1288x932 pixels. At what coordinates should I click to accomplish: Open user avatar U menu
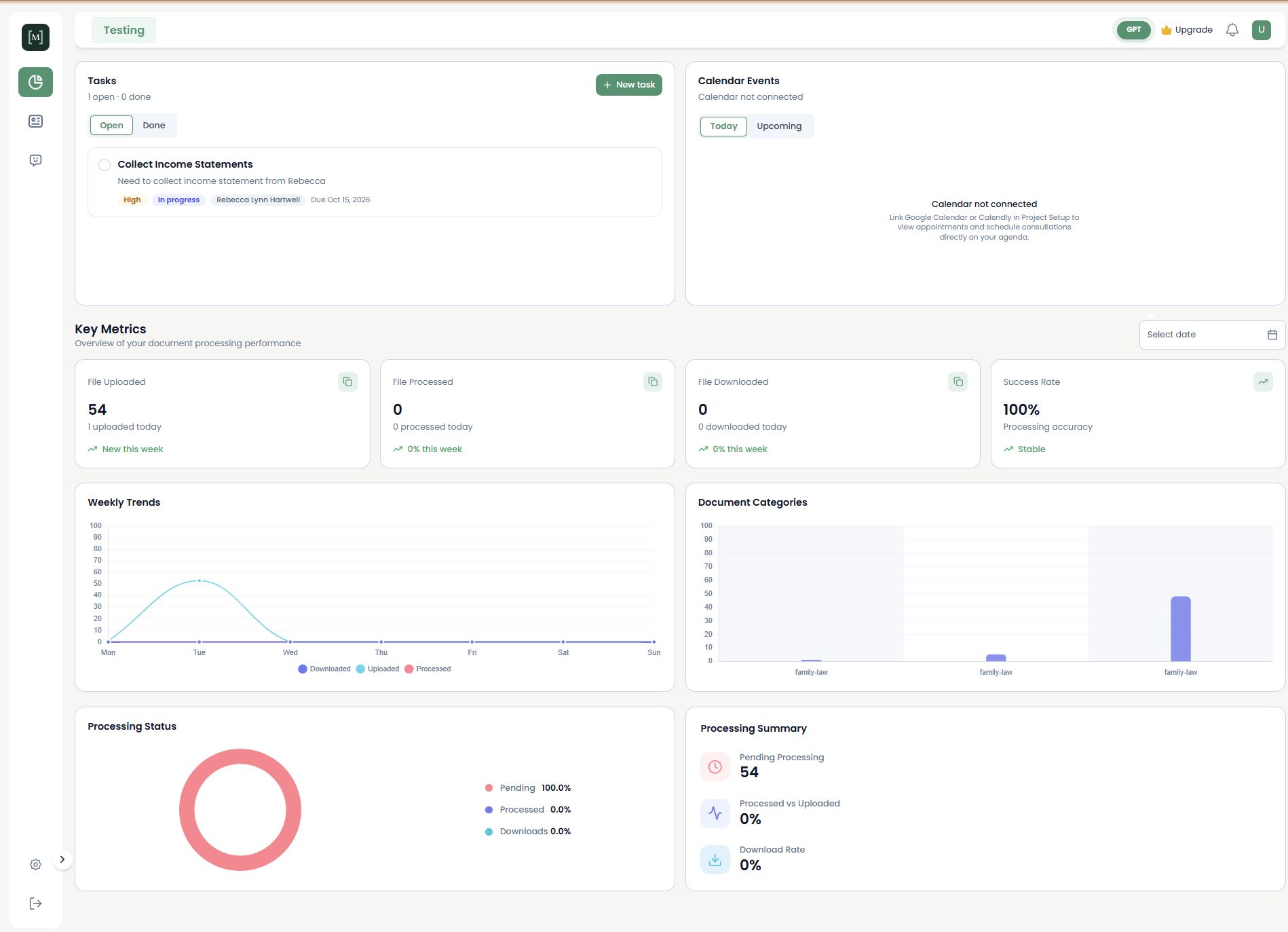click(1262, 30)
